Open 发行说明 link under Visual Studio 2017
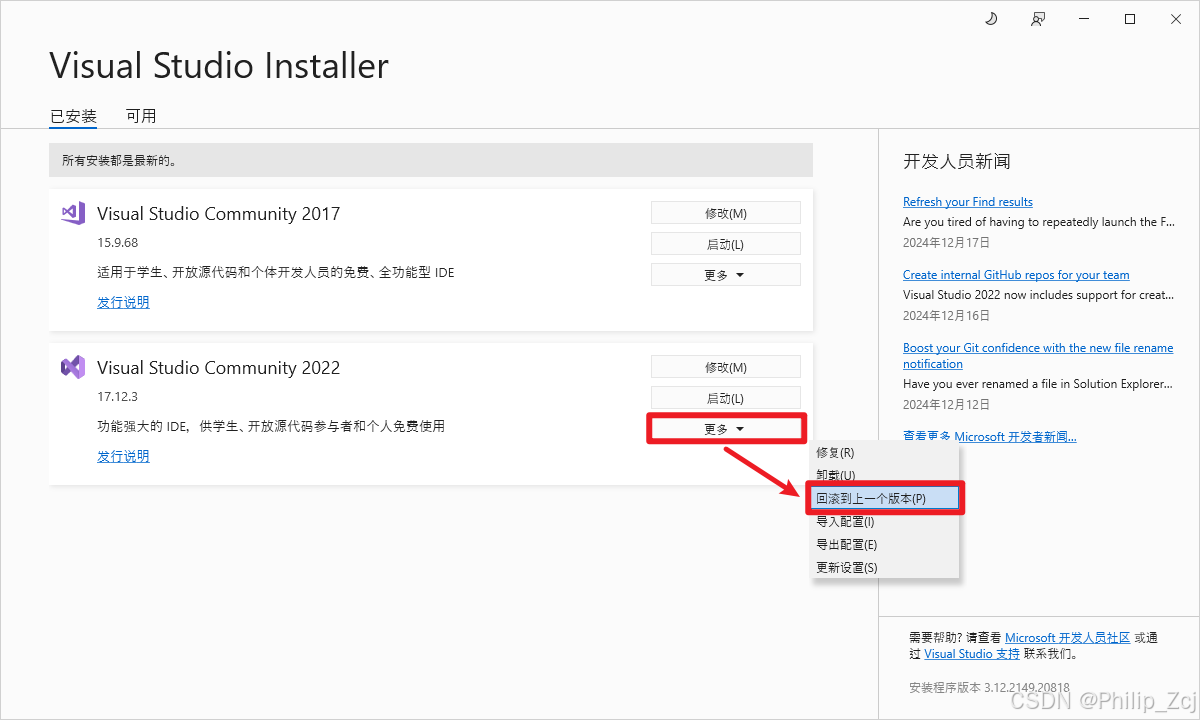Image resolution: width=1200 pixels, height=720 pixels. [x=123, y=302]
